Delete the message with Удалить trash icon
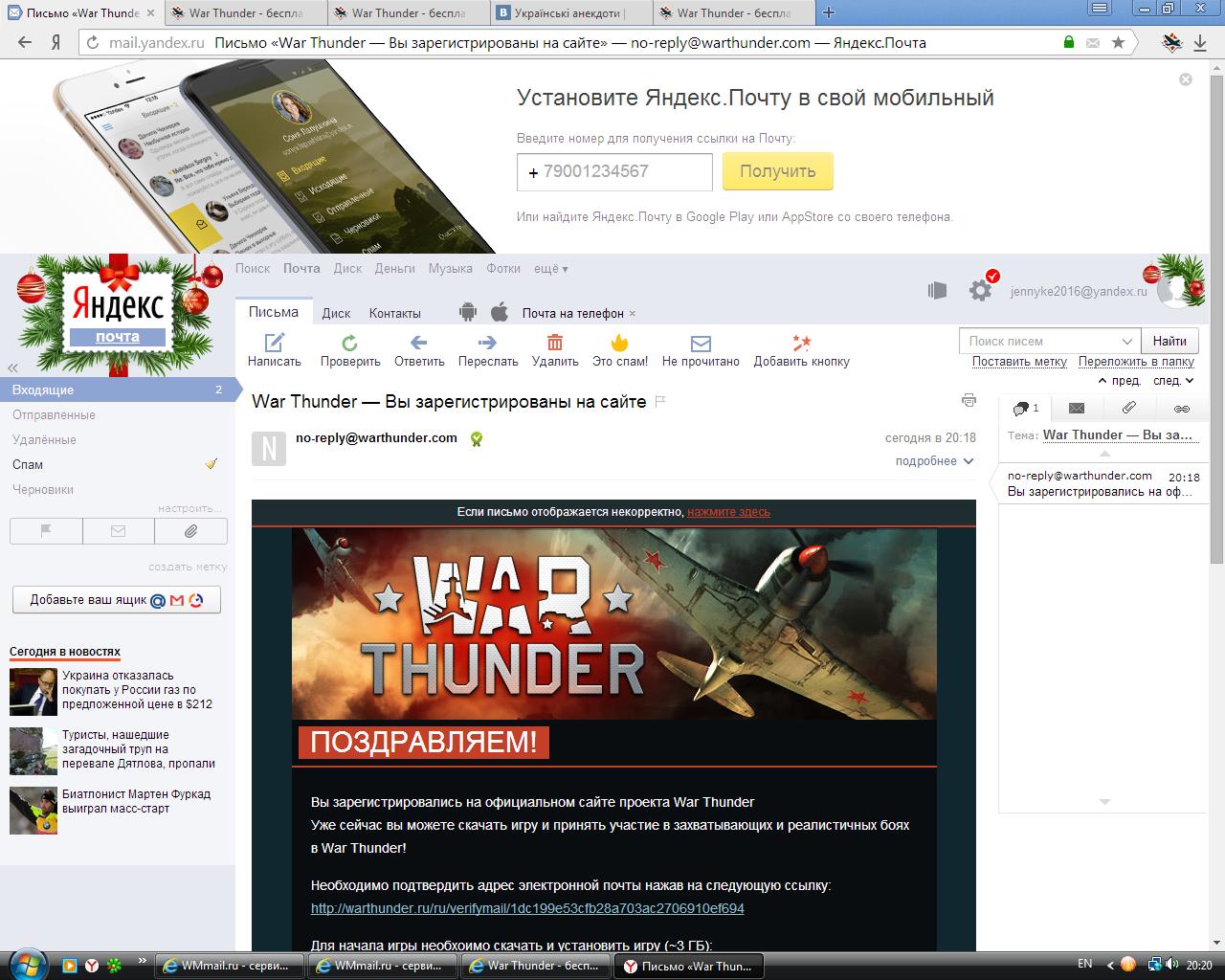The width and height of the screenshot is (1225, 980). (555, 342)
